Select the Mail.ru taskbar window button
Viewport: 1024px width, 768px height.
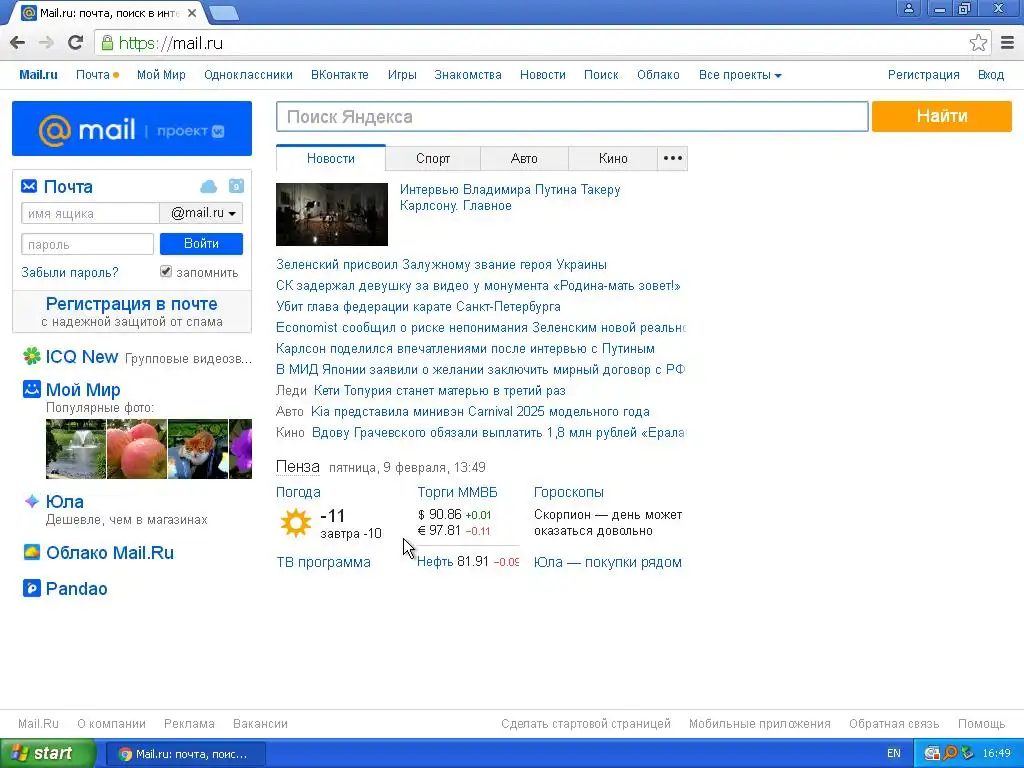click(x=185, y=754)
